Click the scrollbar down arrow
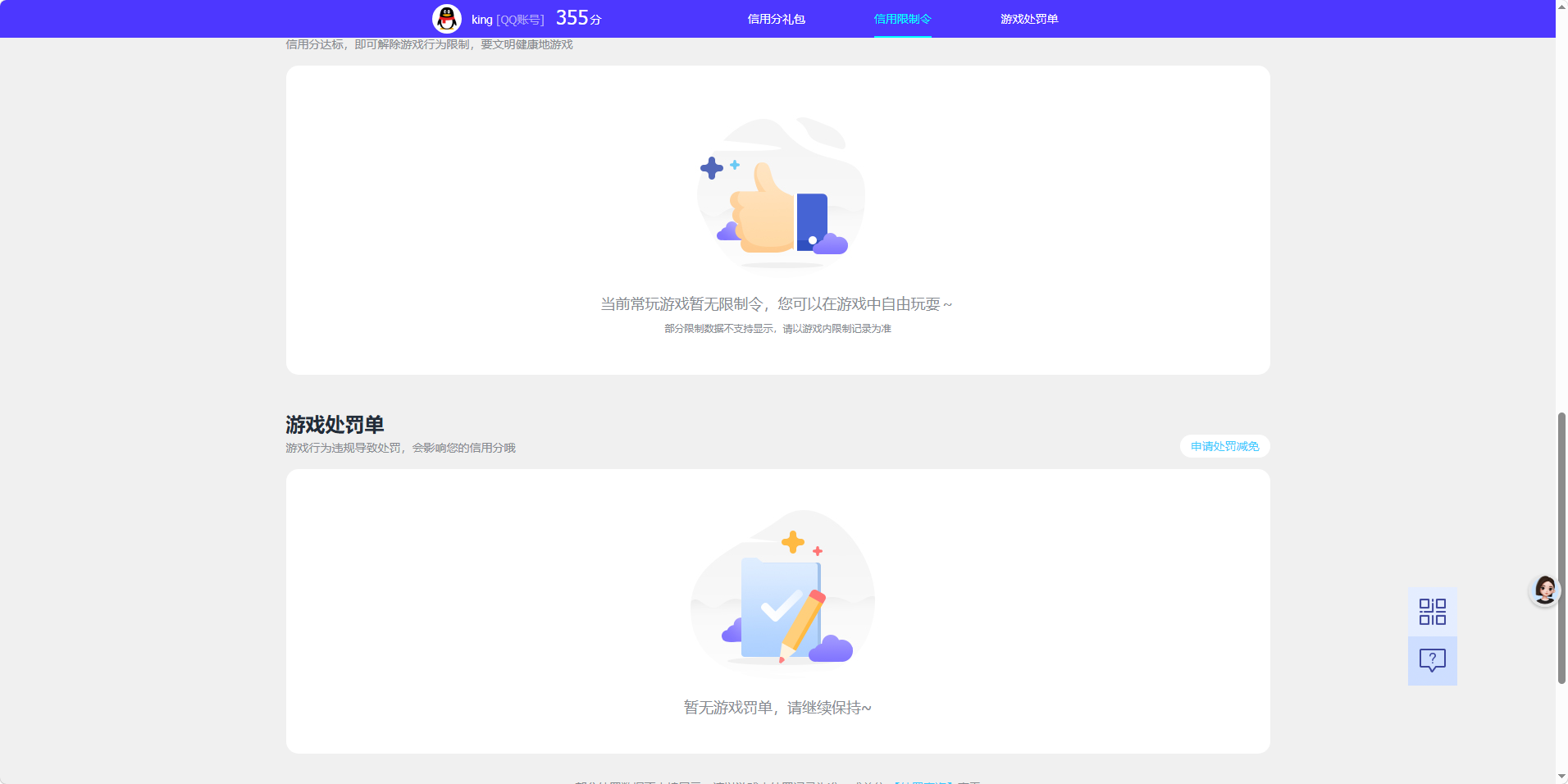This screenshot has width=1568, height=784. click(1561, 777)
